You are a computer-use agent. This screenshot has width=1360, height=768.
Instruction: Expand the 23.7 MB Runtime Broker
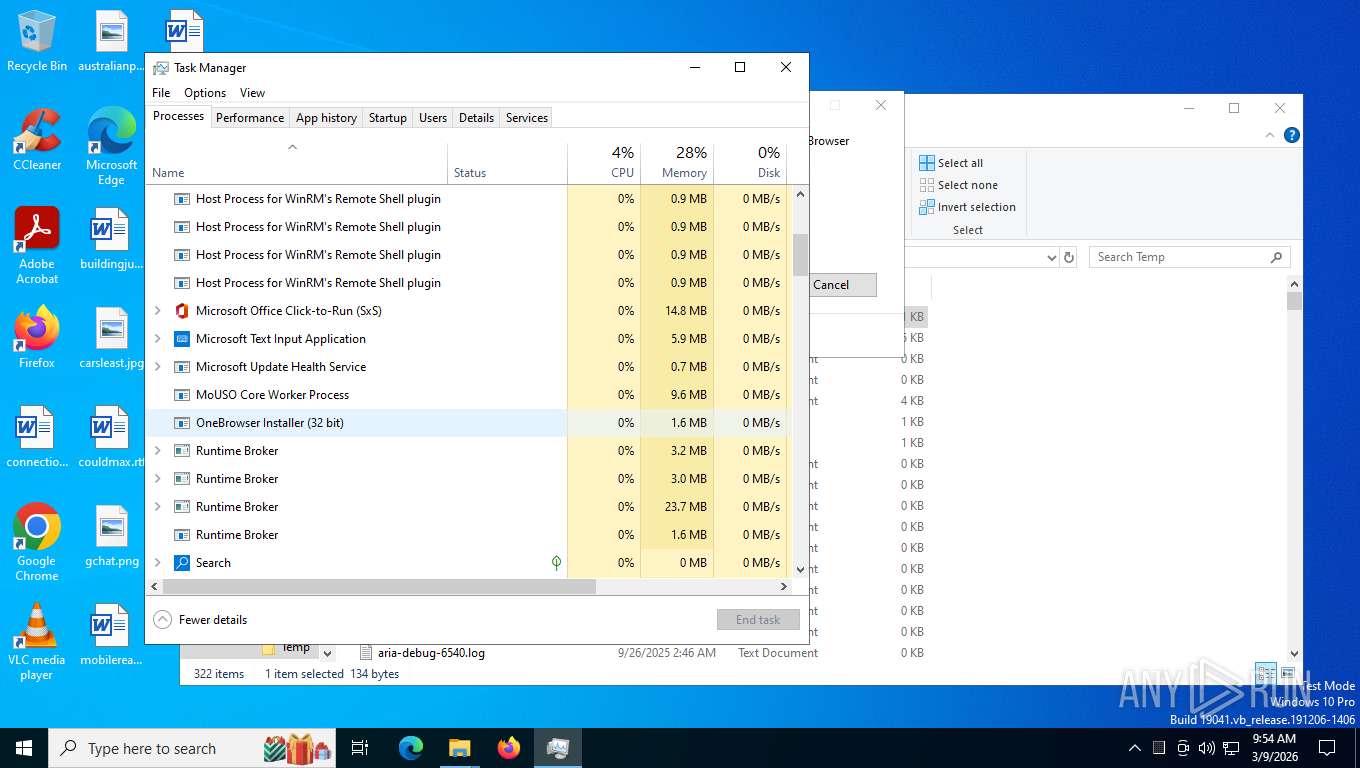(157, 507)
